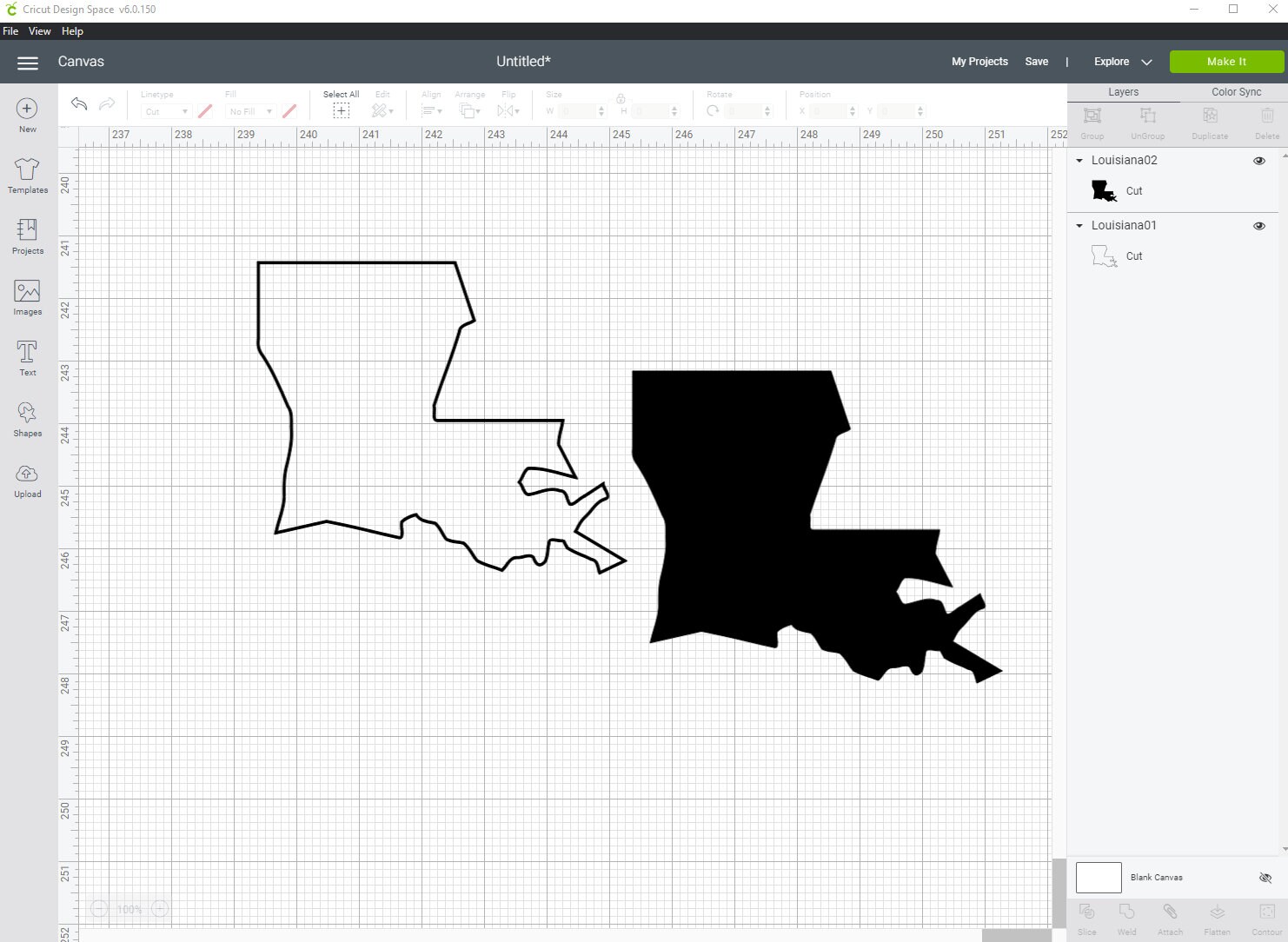Switch to the Color Sync tab
The height and width of the screenshot is (942, 1288).
(1235, 91)
